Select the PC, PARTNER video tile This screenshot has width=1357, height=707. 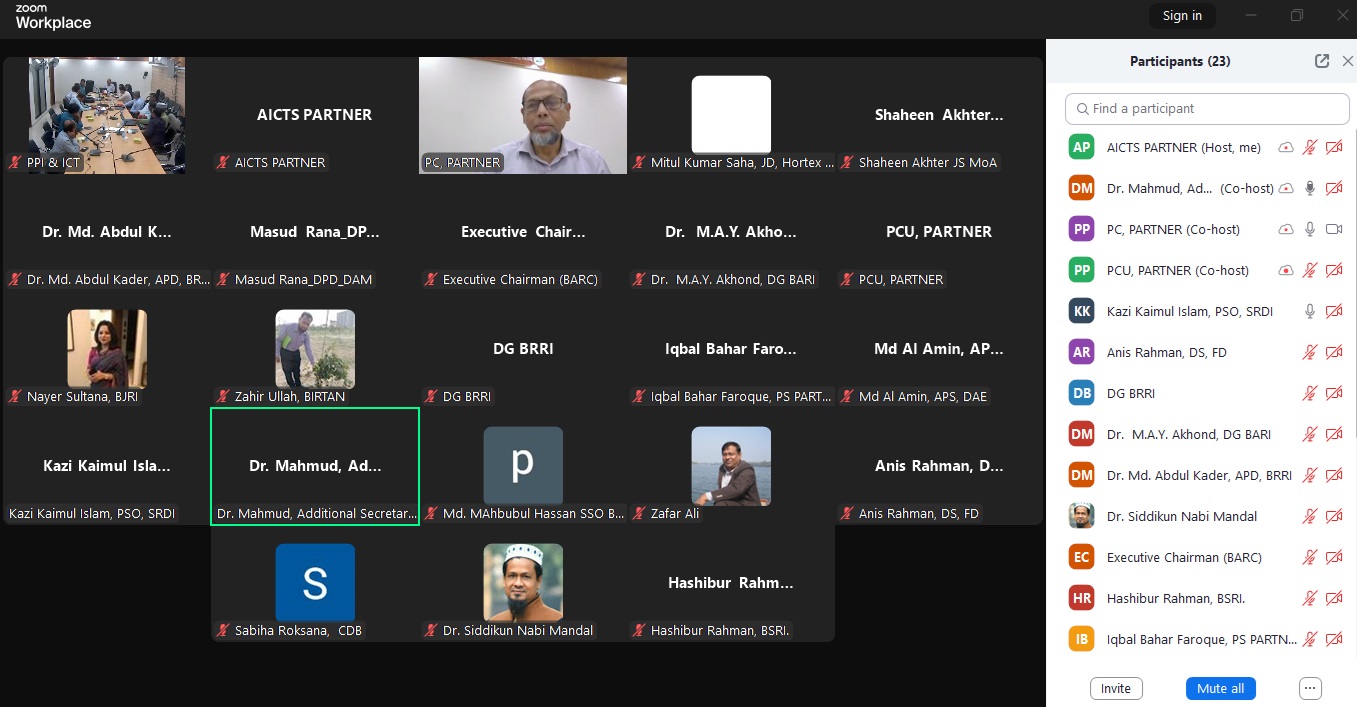(523, 115)
